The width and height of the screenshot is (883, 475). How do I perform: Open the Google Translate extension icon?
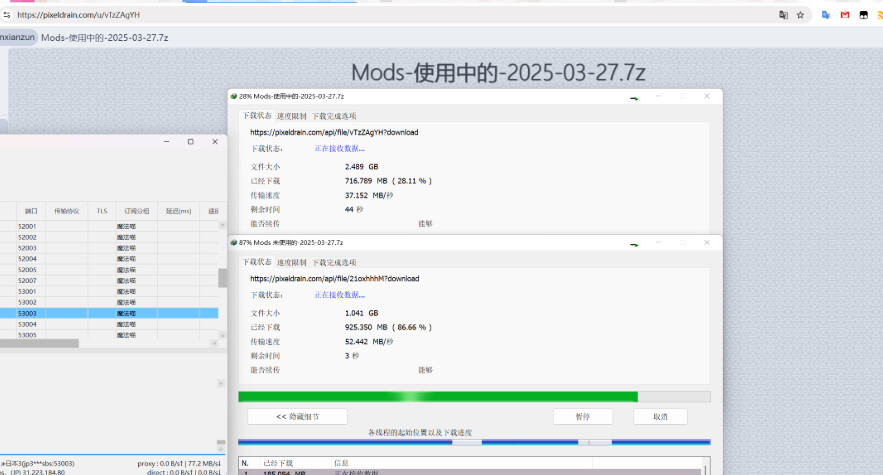(826, 15)
